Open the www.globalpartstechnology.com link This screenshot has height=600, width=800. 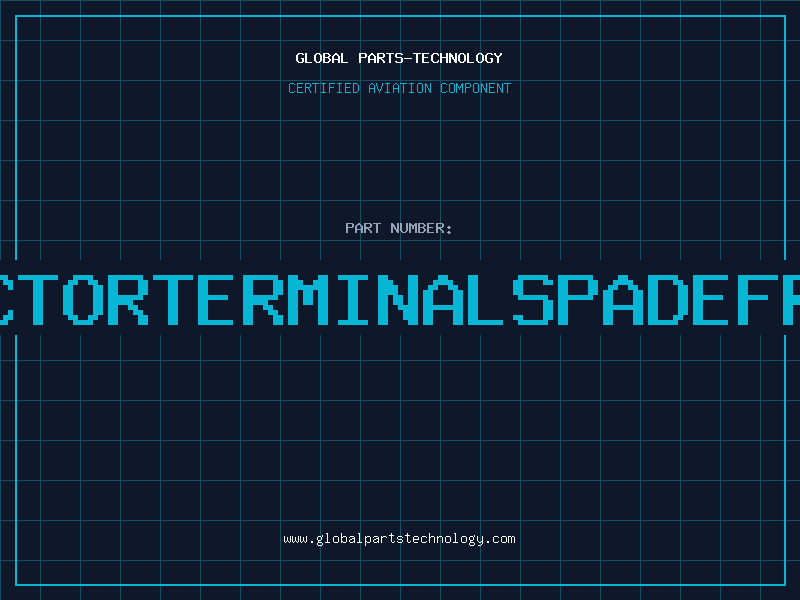coord(399,539)
